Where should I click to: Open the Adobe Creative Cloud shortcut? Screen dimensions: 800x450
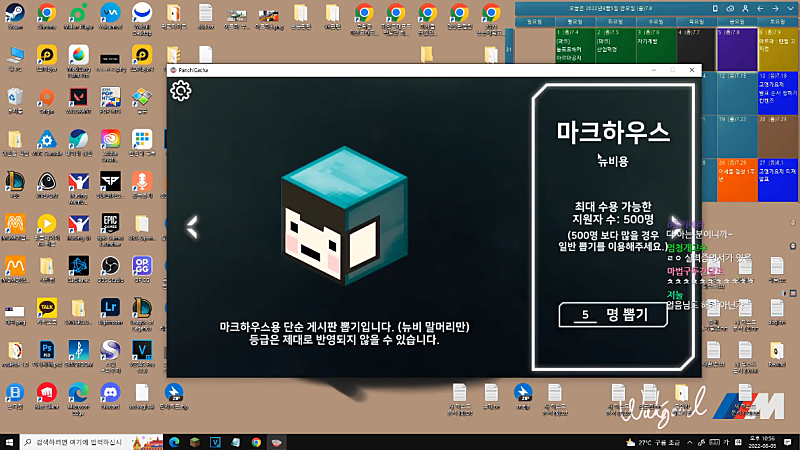pos(110,145)
